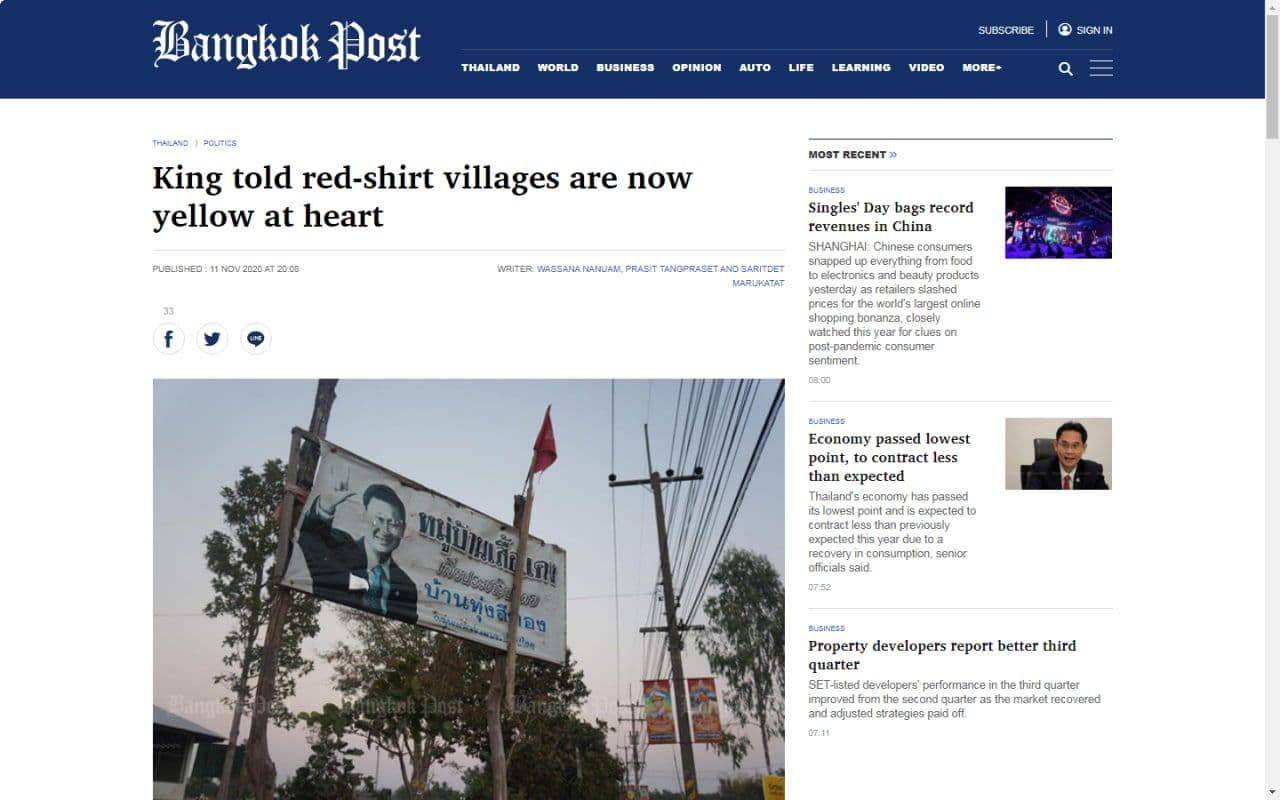Image resolution: width=1280 pixels, height=800 pixels.
Task: Go to Bangkok Post logo homepage
Action: [x=286, y=45]
